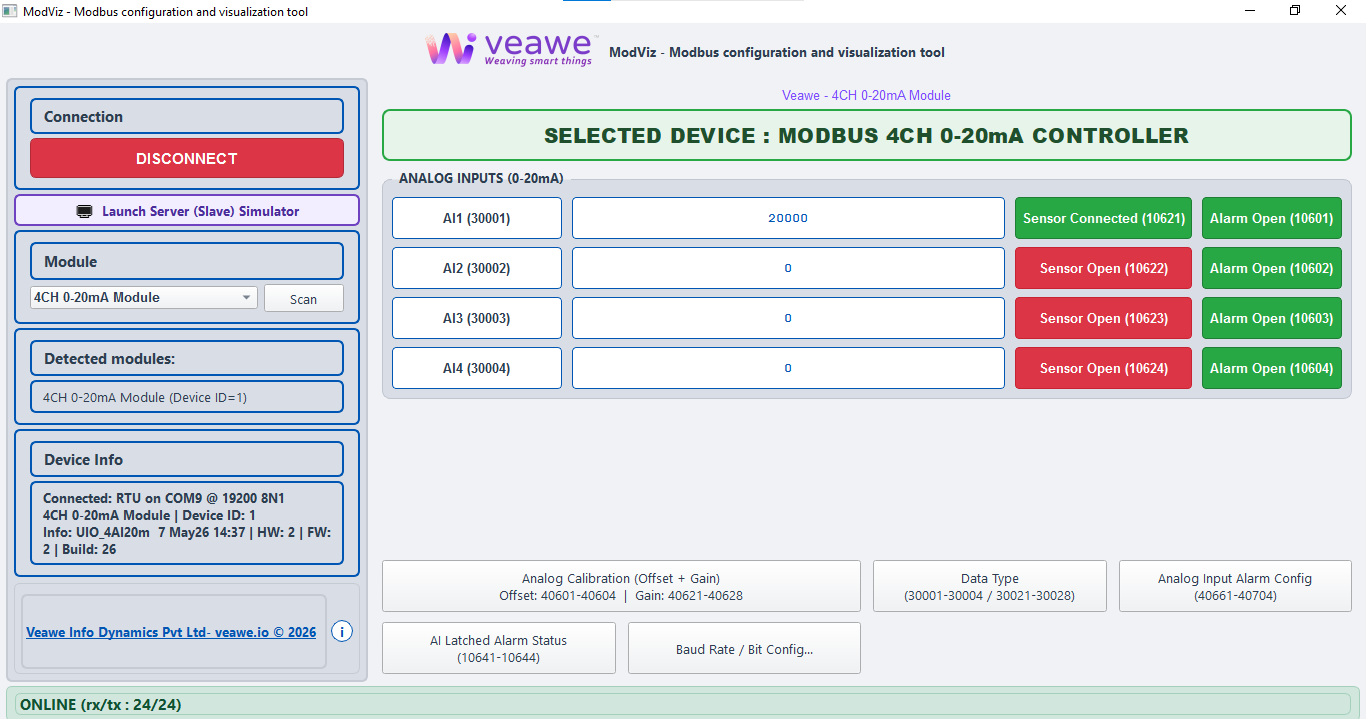Click Alarm Open (10601) indicator

[x=1272, y=218]
